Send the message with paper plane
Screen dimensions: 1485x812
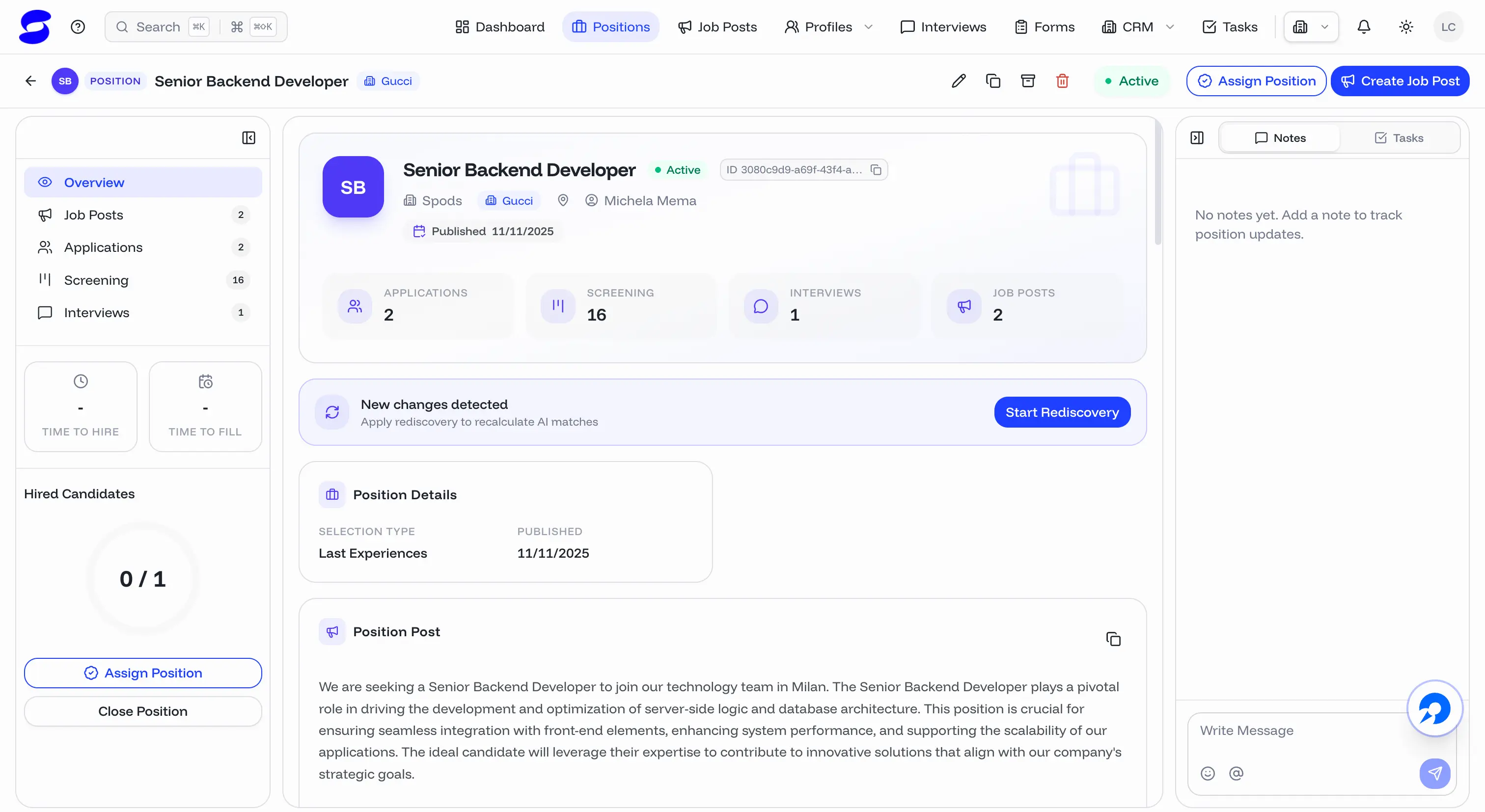(x=1435, y=773)
